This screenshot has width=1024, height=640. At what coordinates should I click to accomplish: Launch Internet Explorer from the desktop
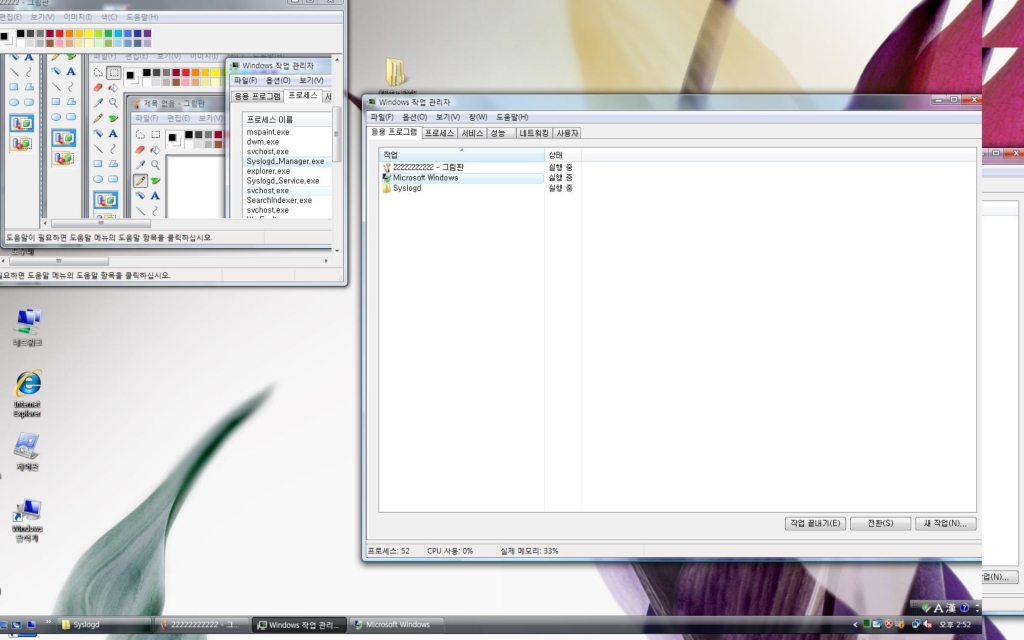tap(27, 392)
